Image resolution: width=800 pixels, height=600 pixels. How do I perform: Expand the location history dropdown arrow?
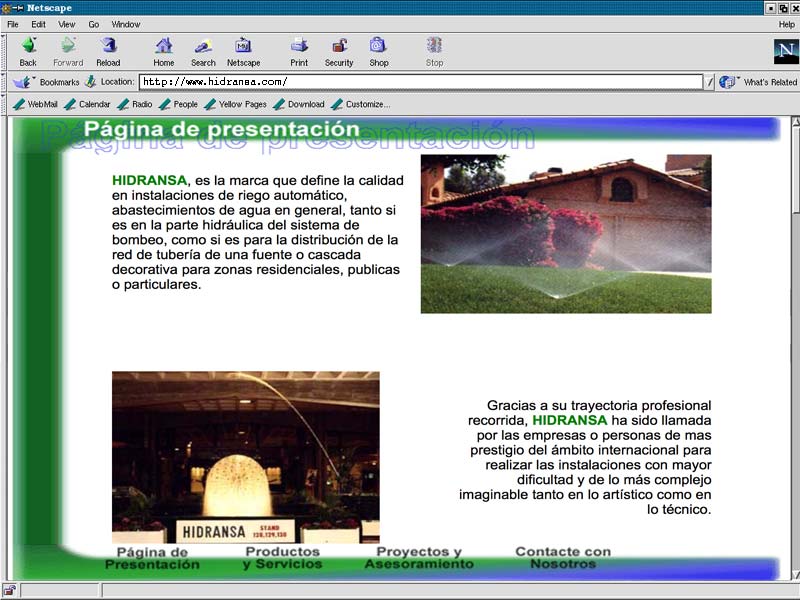point(709,82)
